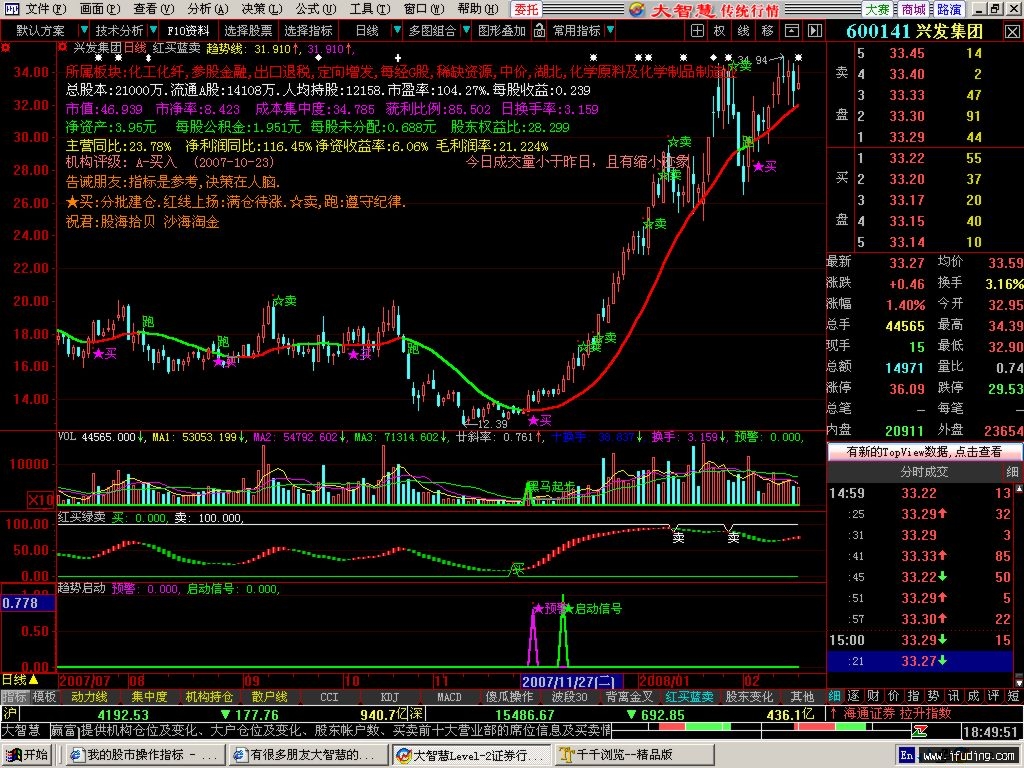Screen dimensions: 1024x768
Task: Click the side panel collapse icon in toolbar
Action: tap(815, 31)
